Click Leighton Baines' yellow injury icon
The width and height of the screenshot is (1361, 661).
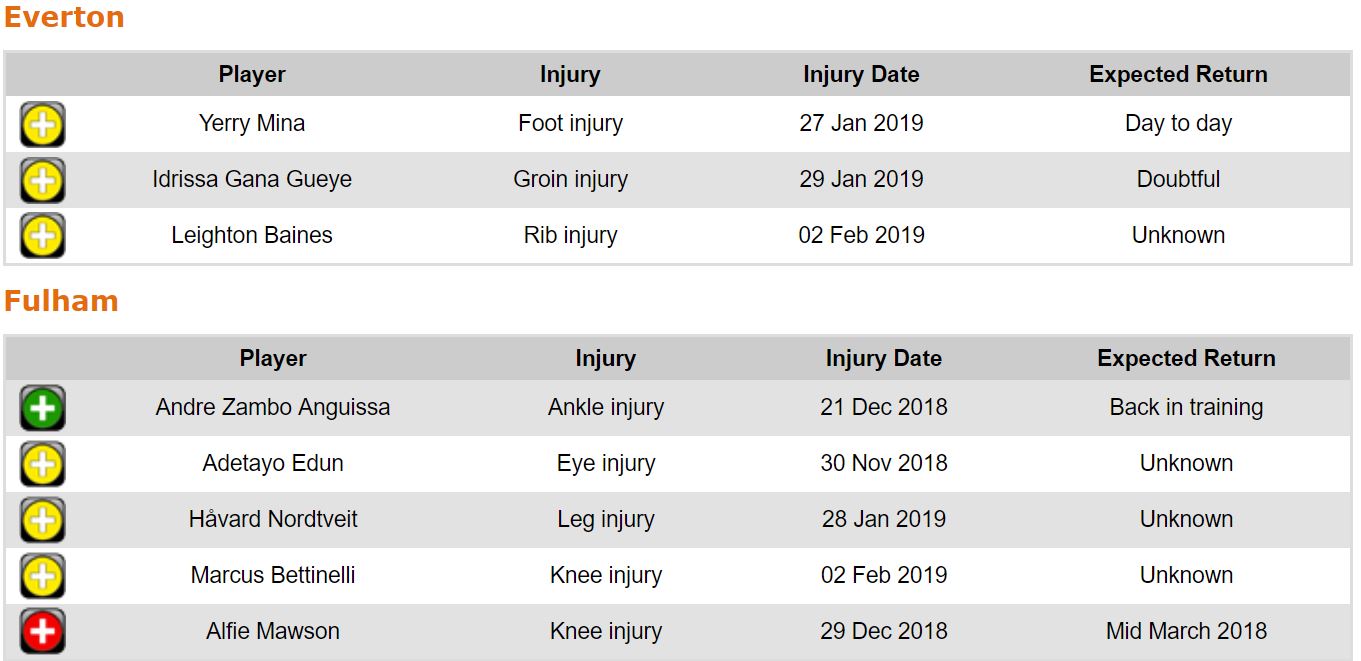coord(42,237)
